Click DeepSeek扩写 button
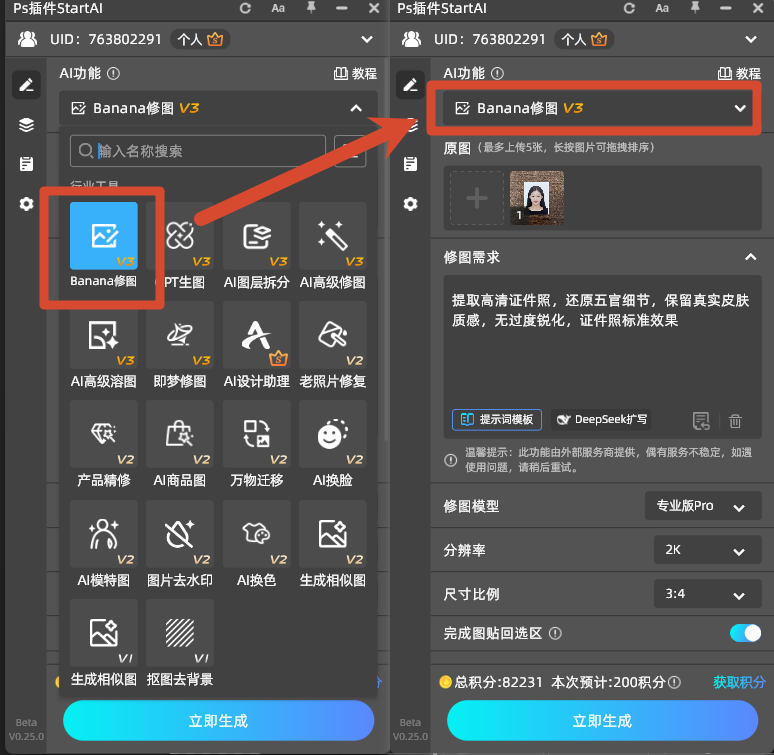 [601, 420]
